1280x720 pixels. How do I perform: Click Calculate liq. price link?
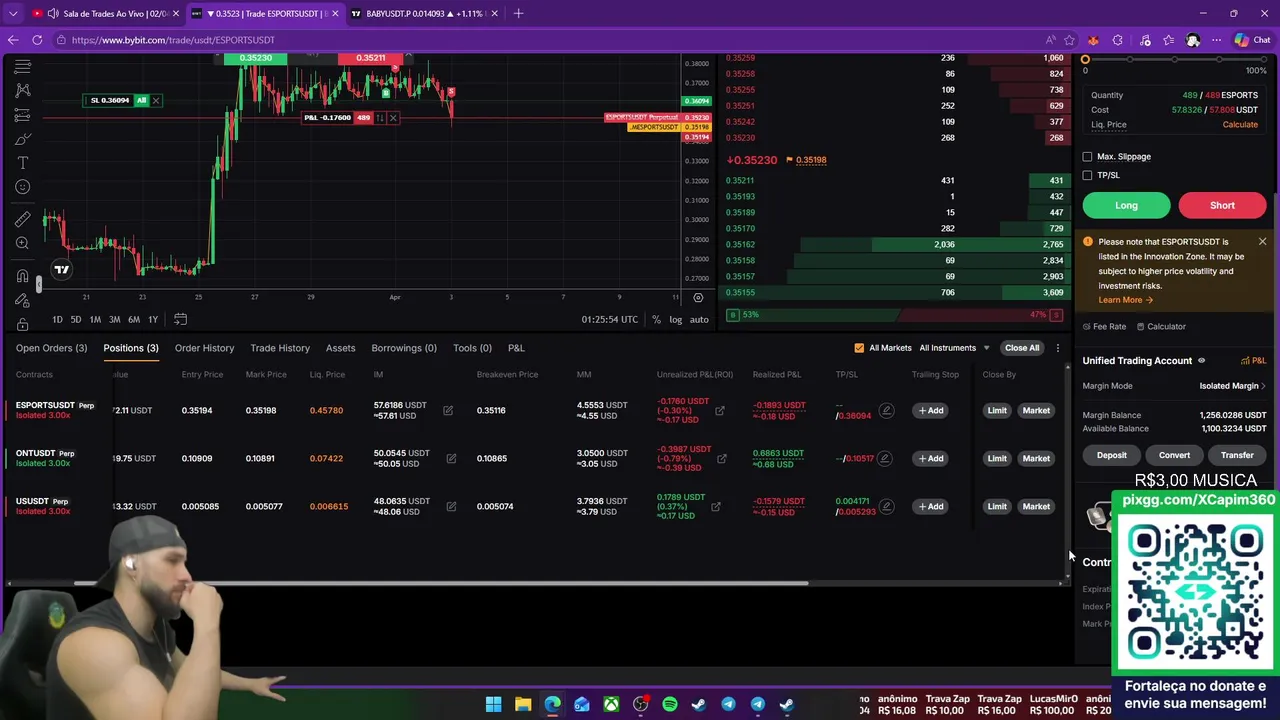pos(1240,125)
